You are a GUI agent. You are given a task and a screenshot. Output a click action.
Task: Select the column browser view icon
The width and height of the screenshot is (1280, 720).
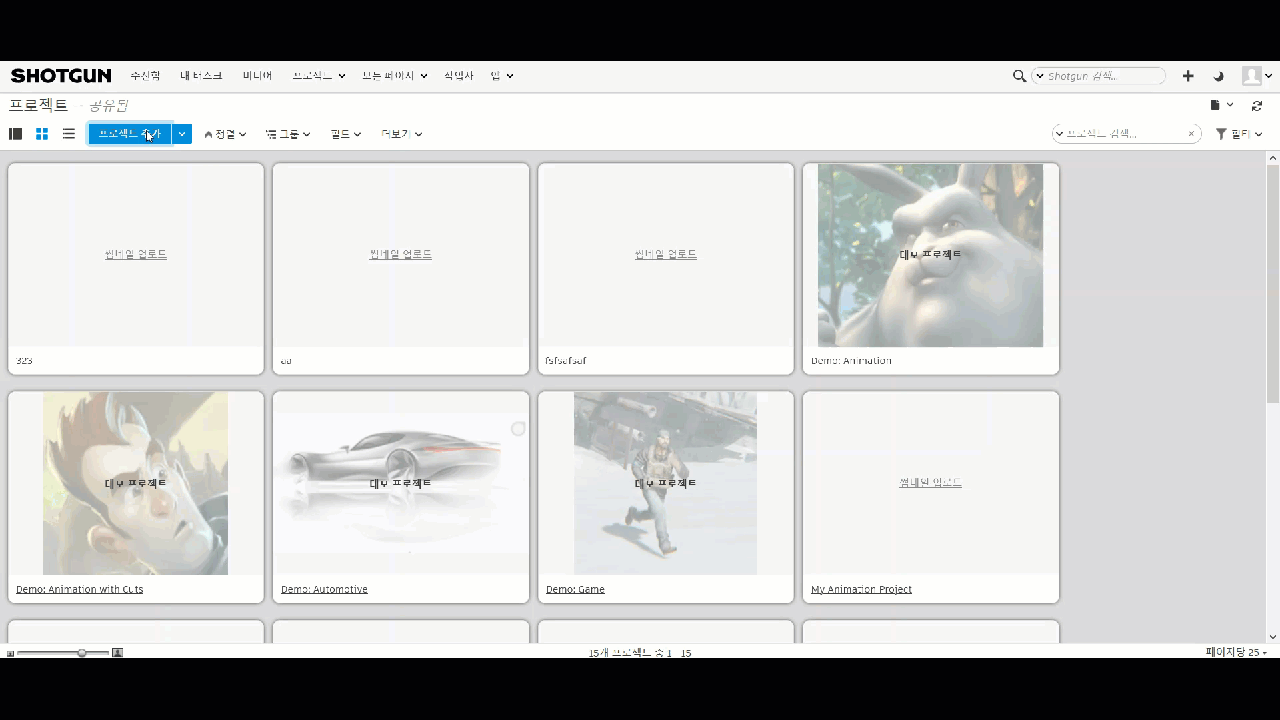click(15, 133)
